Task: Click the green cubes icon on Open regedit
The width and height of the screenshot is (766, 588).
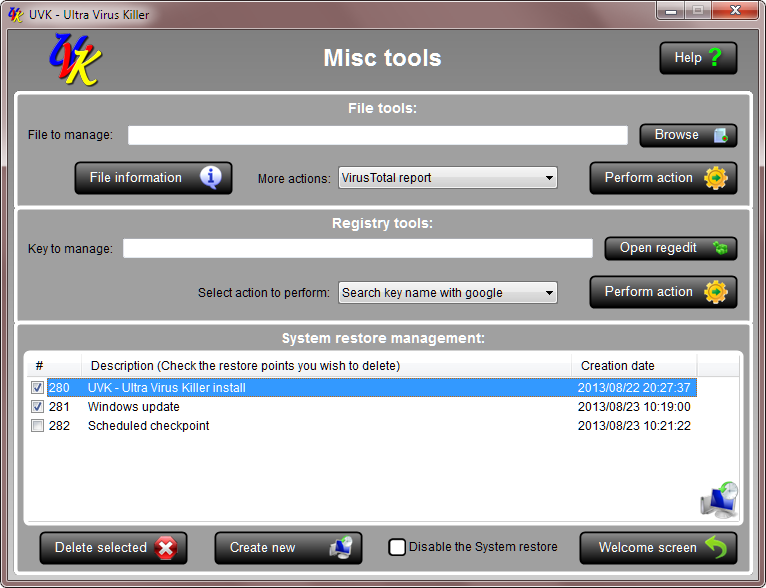Action: click(x=720, y=248)
